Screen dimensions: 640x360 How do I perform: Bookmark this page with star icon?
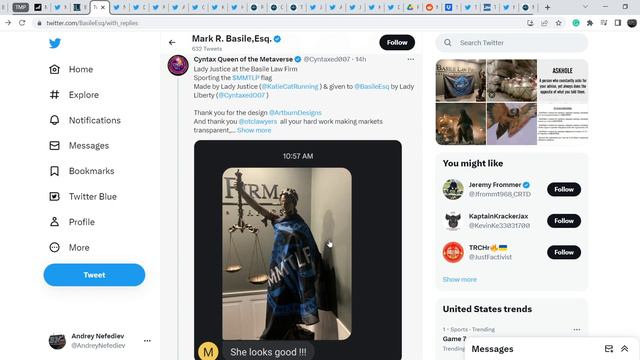coord(559,23)
